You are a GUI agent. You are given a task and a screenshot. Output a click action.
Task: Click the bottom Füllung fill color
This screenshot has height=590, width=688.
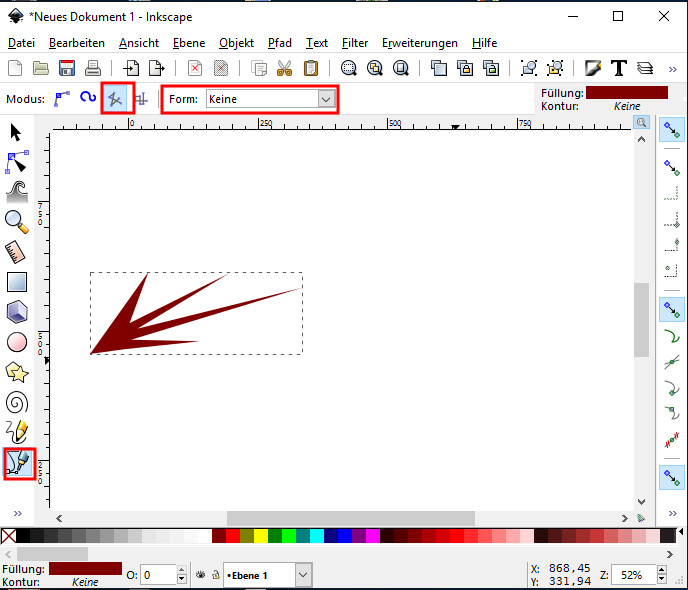tap(85, 569)
